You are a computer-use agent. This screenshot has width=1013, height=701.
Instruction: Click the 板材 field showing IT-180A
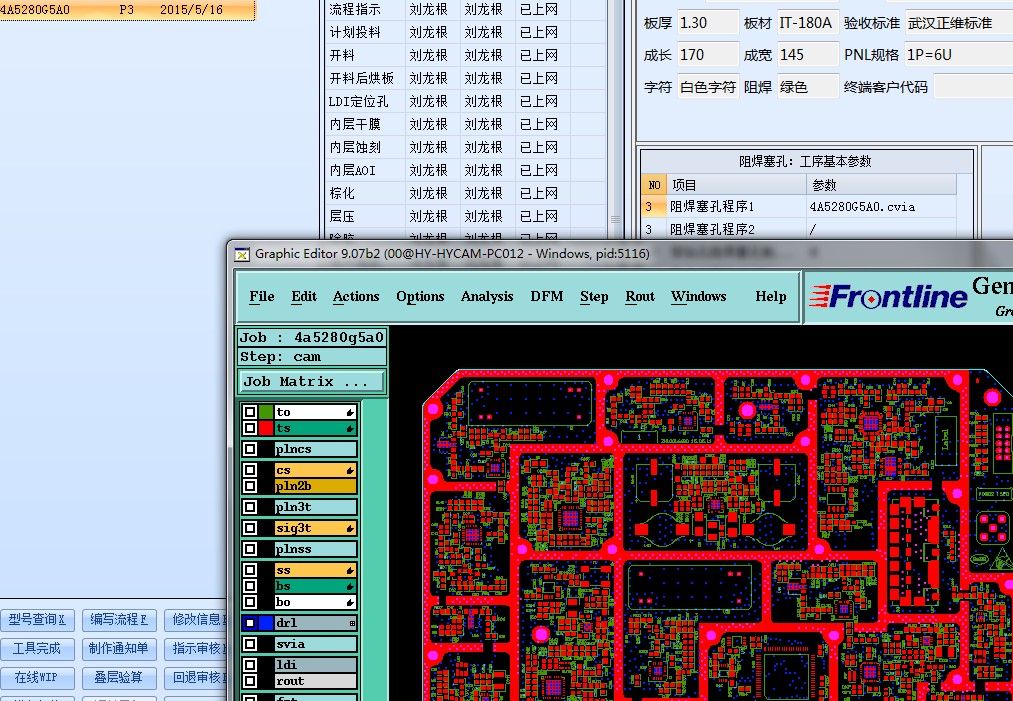point(808,23)
